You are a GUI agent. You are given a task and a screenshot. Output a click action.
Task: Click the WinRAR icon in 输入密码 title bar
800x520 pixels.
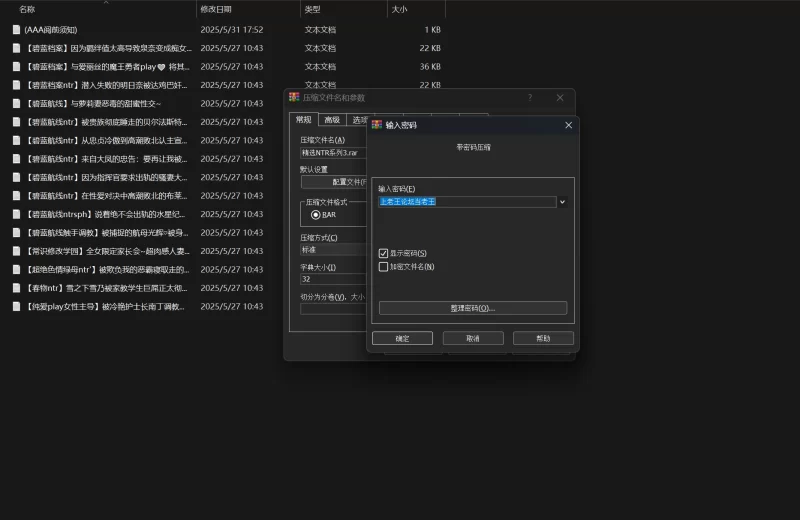click(x=377, y=125)
